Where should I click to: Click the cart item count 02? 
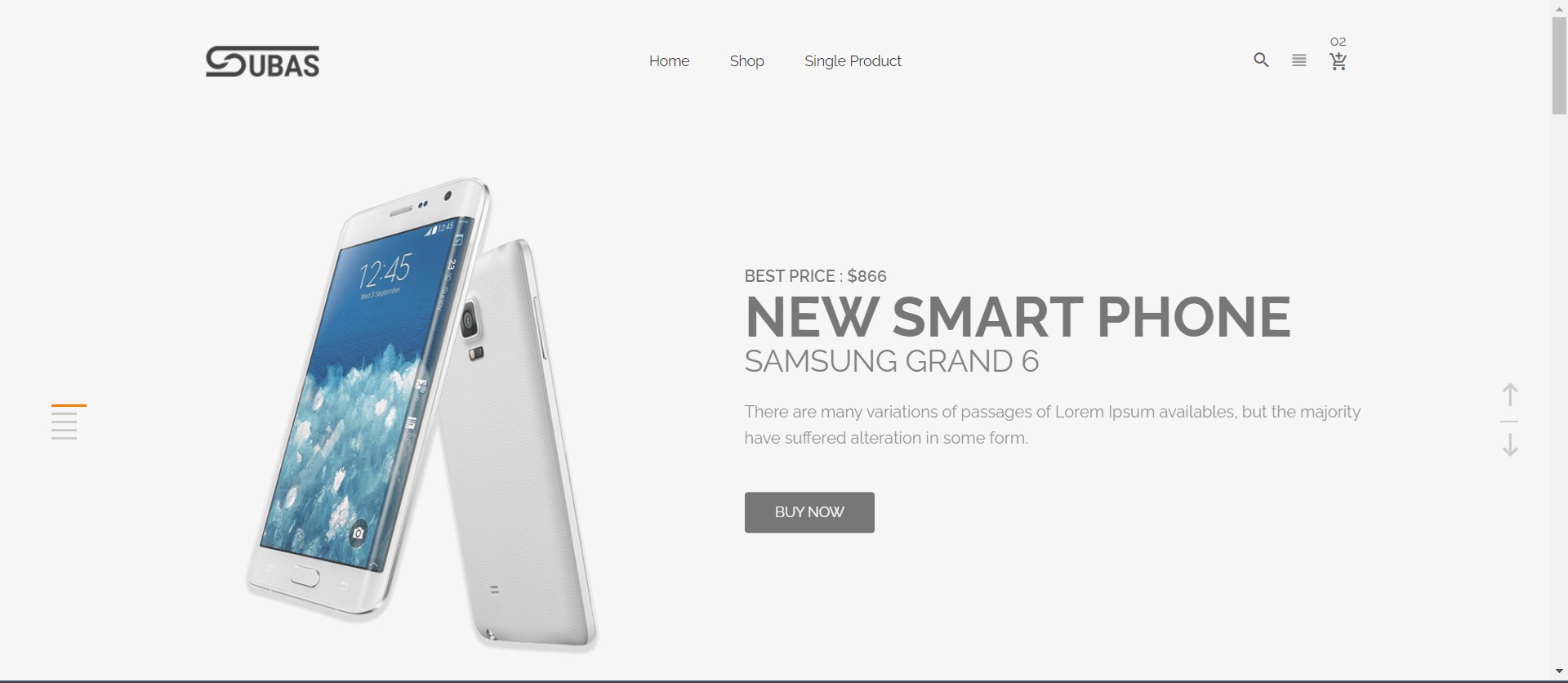[1338, 42]
